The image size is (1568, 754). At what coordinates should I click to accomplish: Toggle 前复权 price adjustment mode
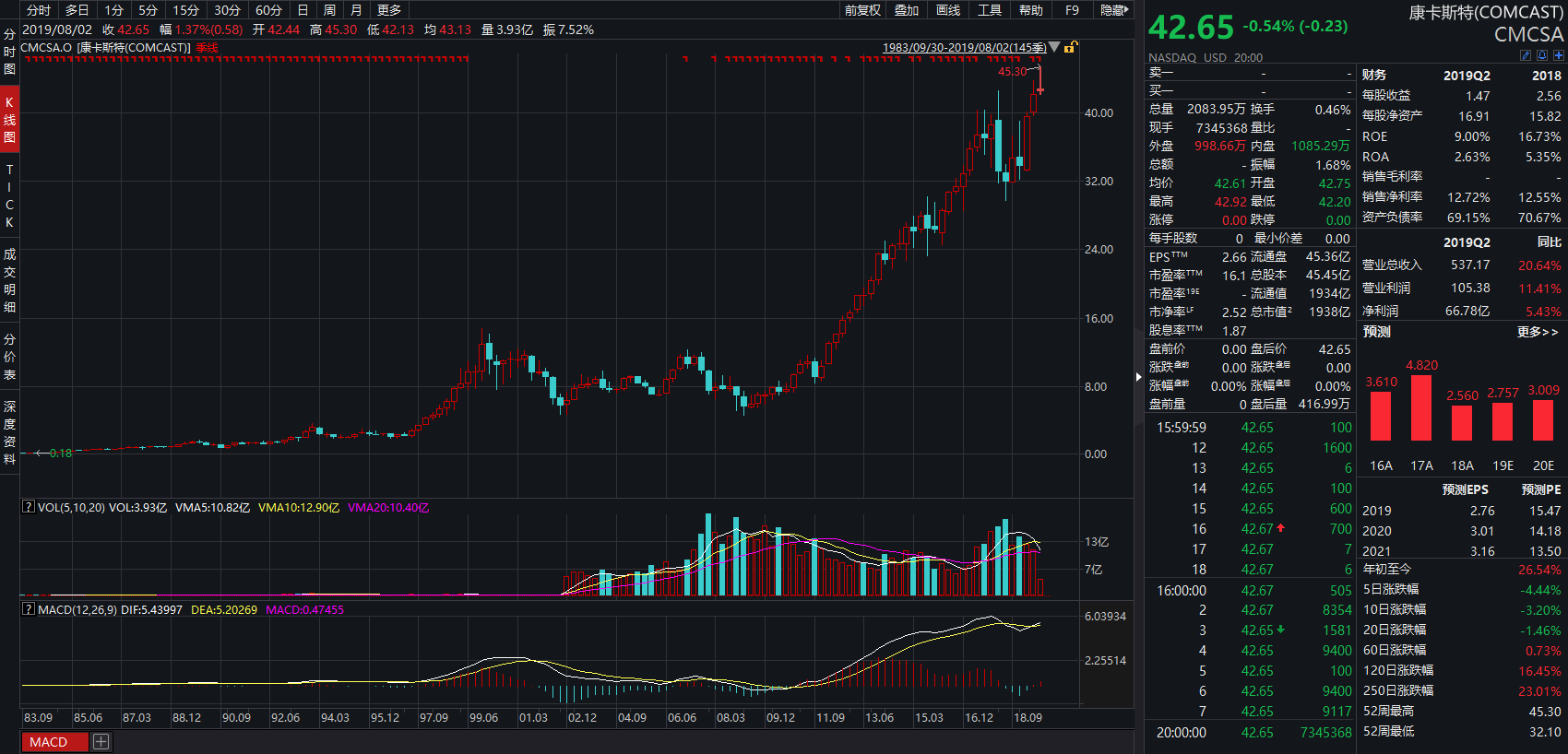(862, 10)
